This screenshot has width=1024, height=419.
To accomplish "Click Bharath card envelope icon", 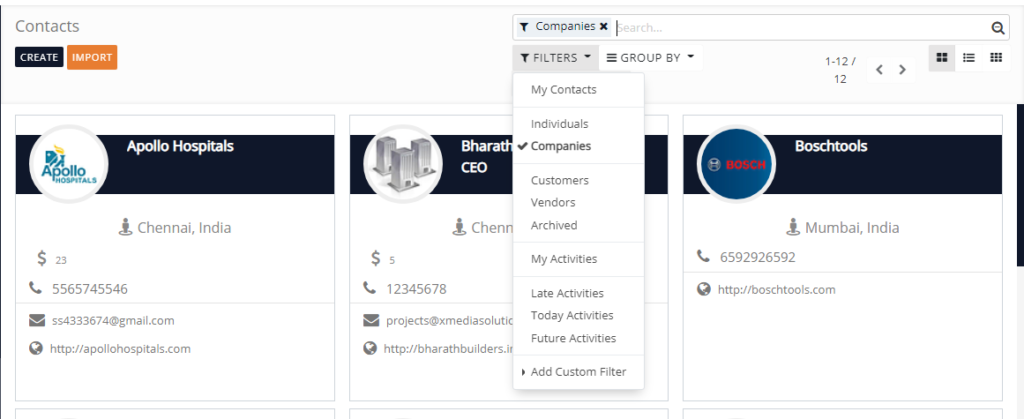I will point(371,320).
